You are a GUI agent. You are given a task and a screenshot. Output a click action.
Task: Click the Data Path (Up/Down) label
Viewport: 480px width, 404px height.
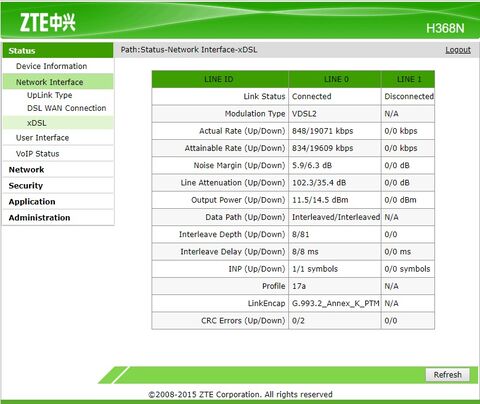pos(245,217)
